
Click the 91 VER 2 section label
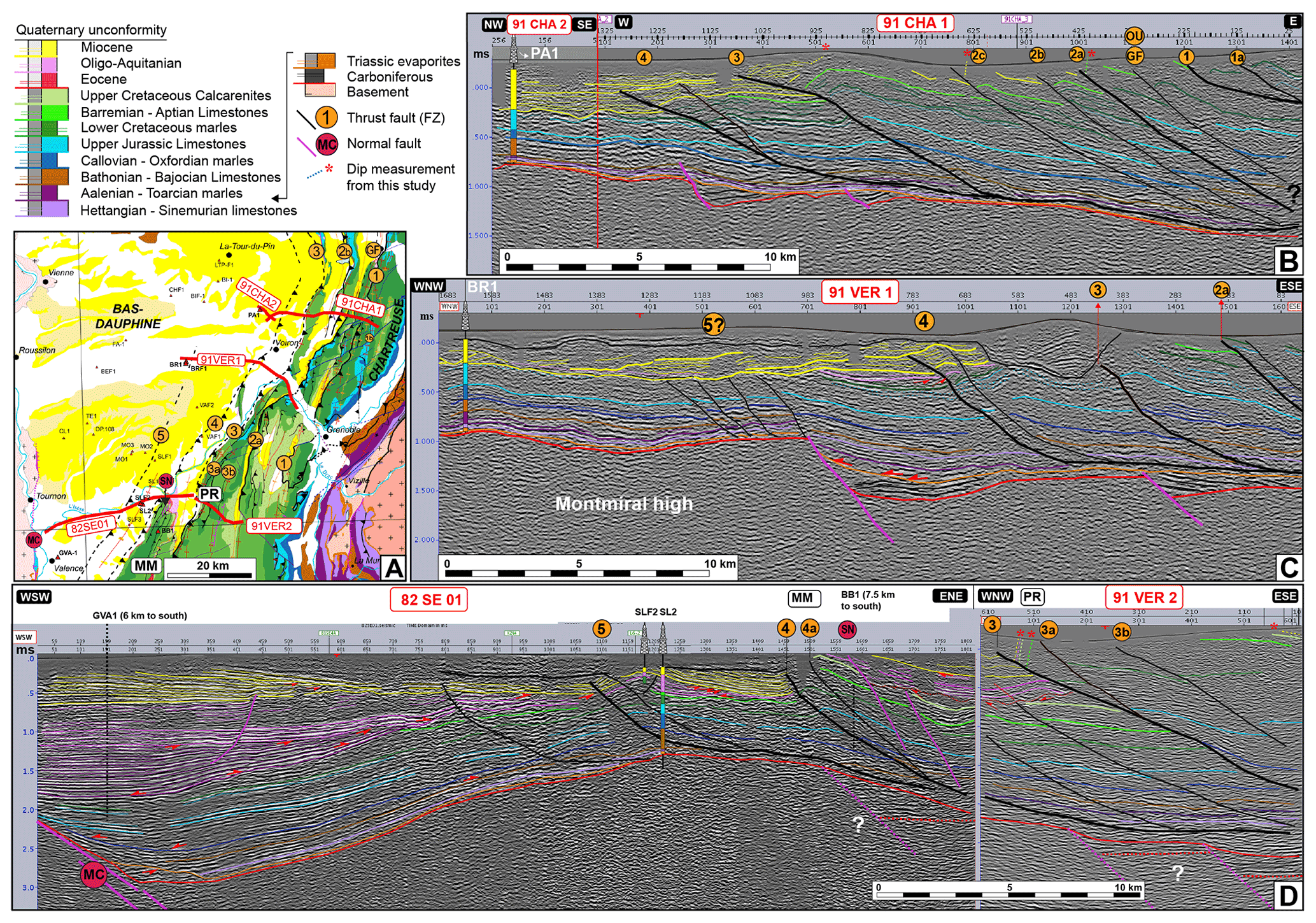pos(1143,597)
